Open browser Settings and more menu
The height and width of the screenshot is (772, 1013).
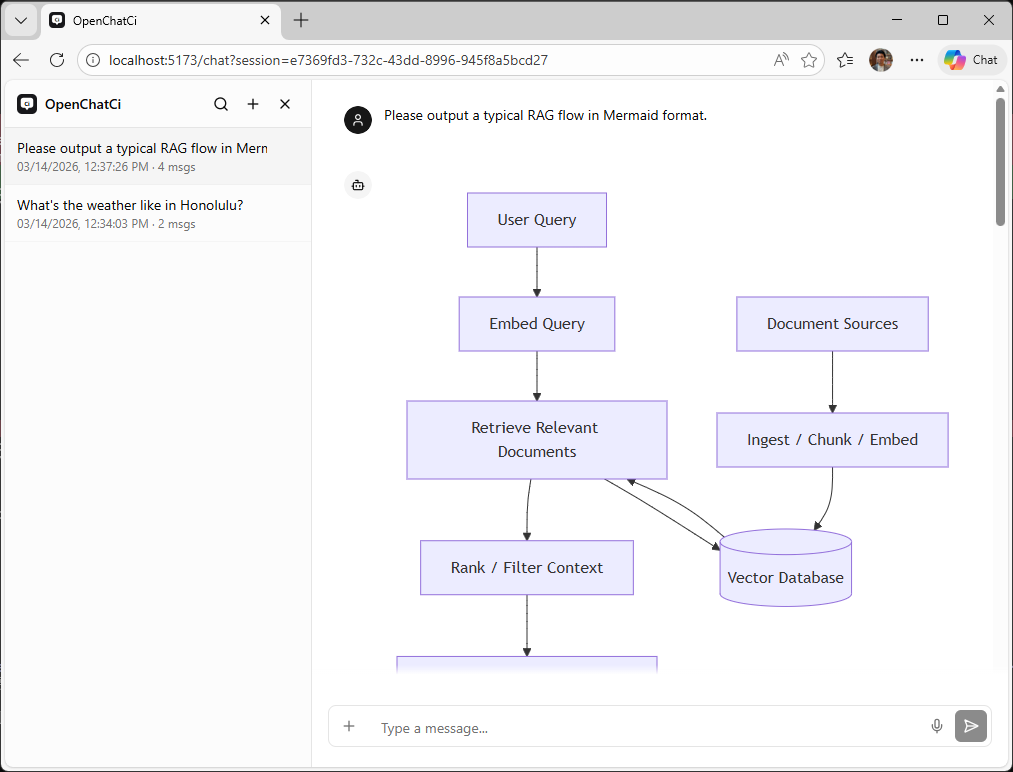pos(917,60)
